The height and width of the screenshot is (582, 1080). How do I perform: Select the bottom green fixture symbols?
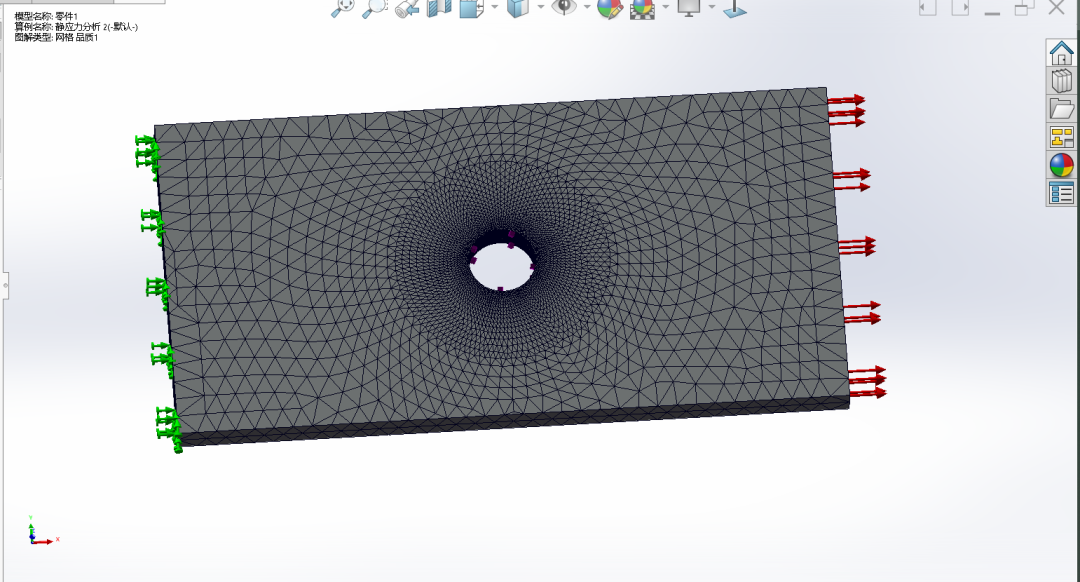[x=169, y=428]
